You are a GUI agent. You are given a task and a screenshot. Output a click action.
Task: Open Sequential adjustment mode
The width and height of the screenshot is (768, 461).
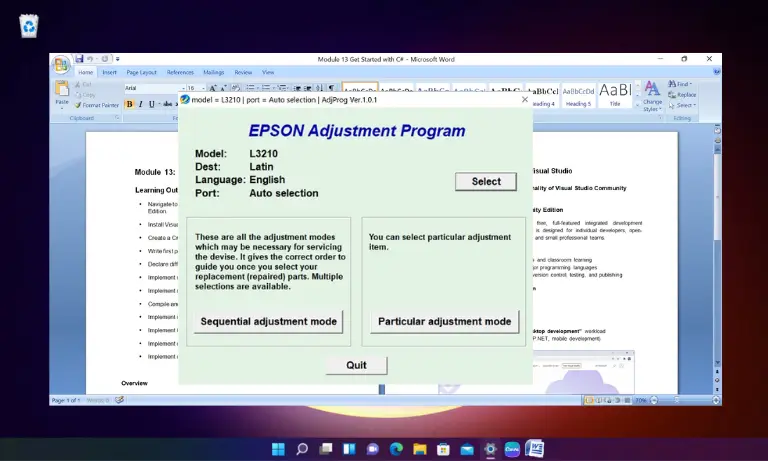pos(268,322)
